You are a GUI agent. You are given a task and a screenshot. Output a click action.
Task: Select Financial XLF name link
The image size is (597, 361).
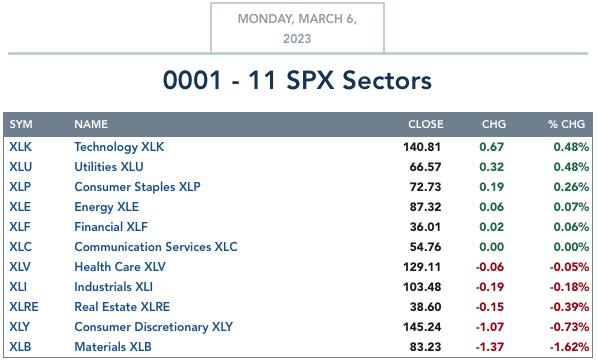click(111, 227)
